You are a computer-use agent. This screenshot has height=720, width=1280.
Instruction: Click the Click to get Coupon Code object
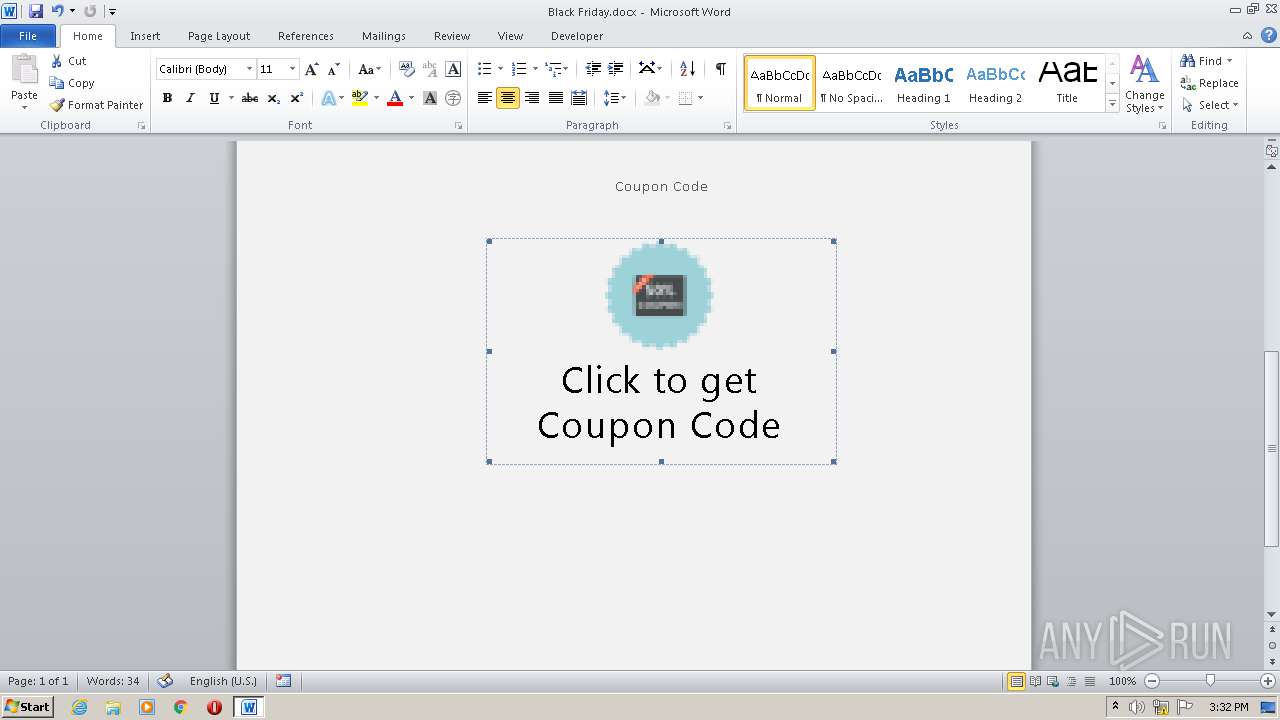[661, 351]
